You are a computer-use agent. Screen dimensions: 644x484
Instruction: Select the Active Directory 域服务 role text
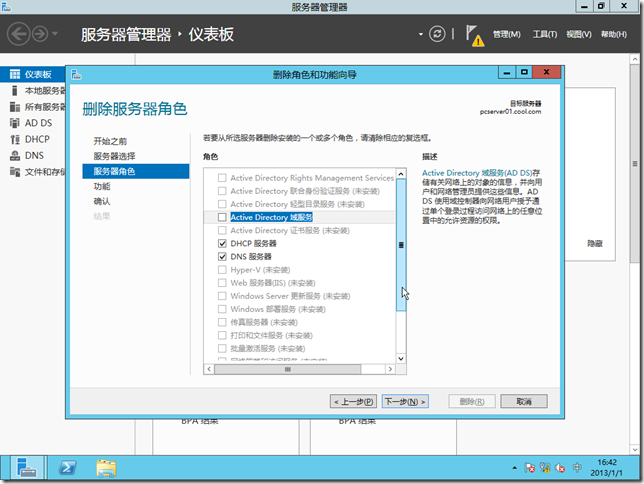271,217
